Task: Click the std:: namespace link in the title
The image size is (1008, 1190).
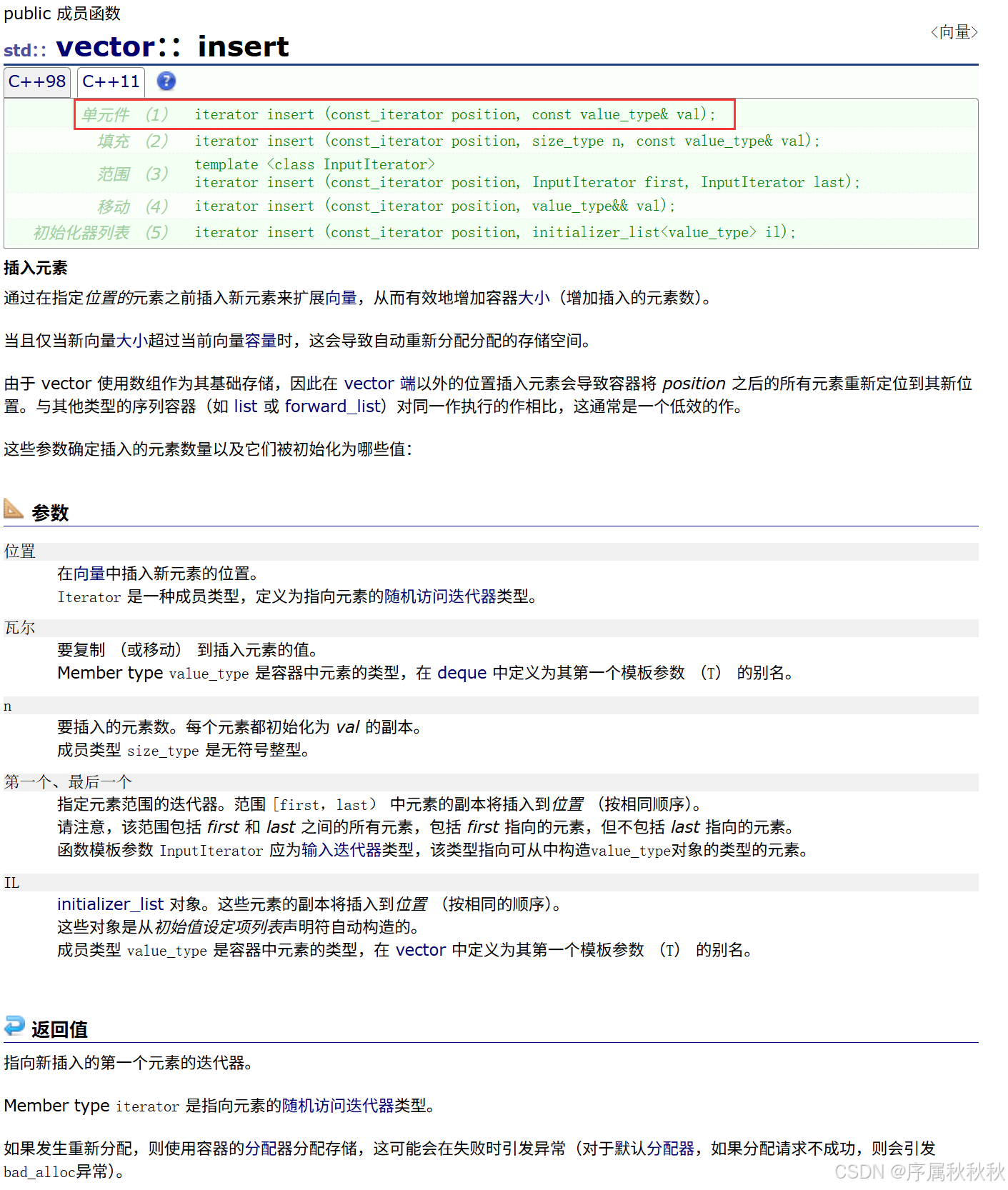Action: [x=25, y=50]
